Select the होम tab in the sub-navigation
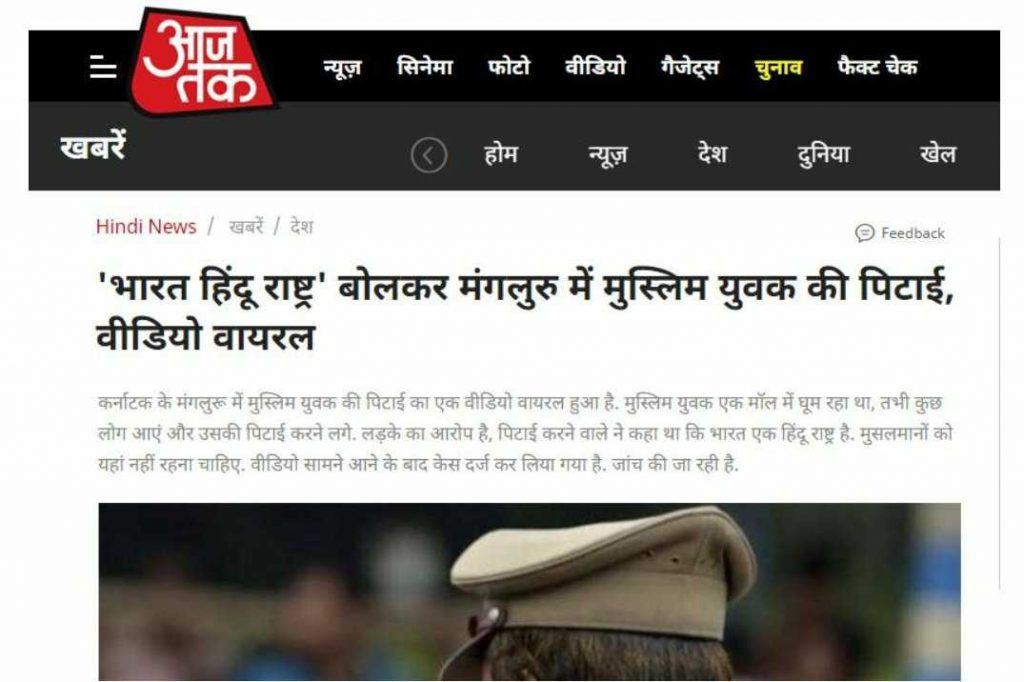Viewport: 1024px width, 682px height. coord(500,154)
